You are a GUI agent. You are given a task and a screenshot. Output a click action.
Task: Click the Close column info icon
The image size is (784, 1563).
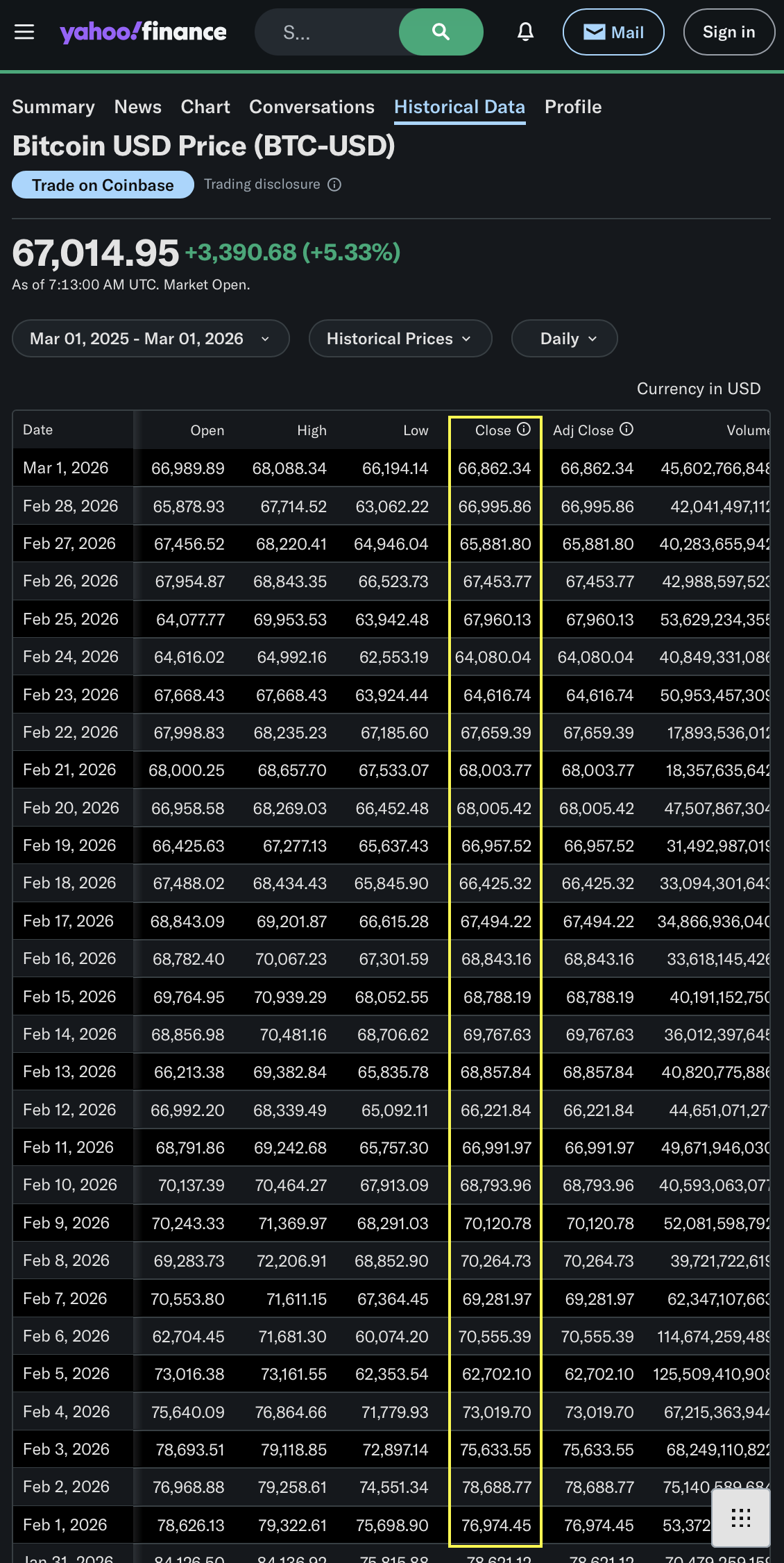pyautogui.click(x=524, y=430)
